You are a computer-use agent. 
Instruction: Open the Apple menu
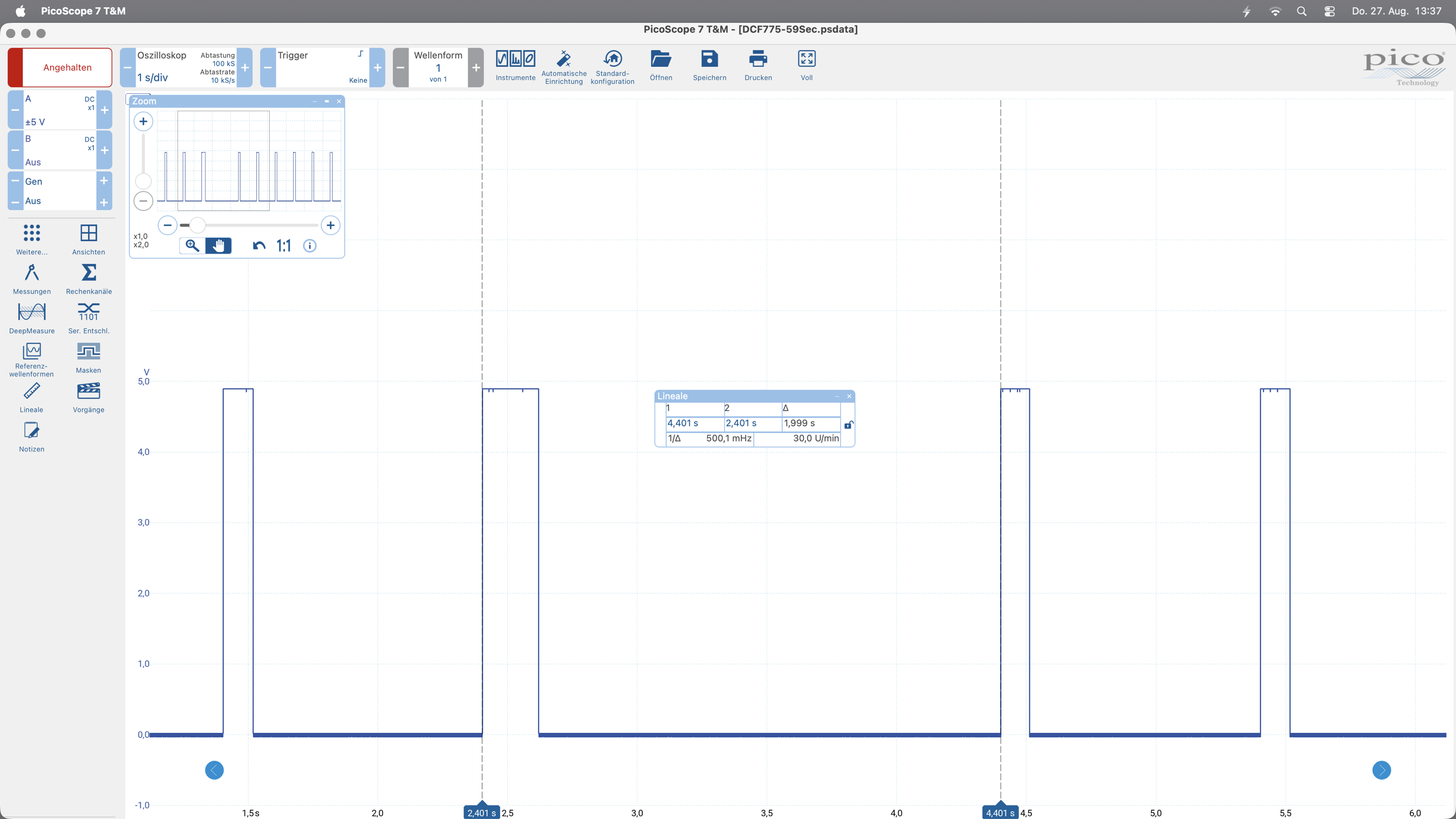click(21, 11)
